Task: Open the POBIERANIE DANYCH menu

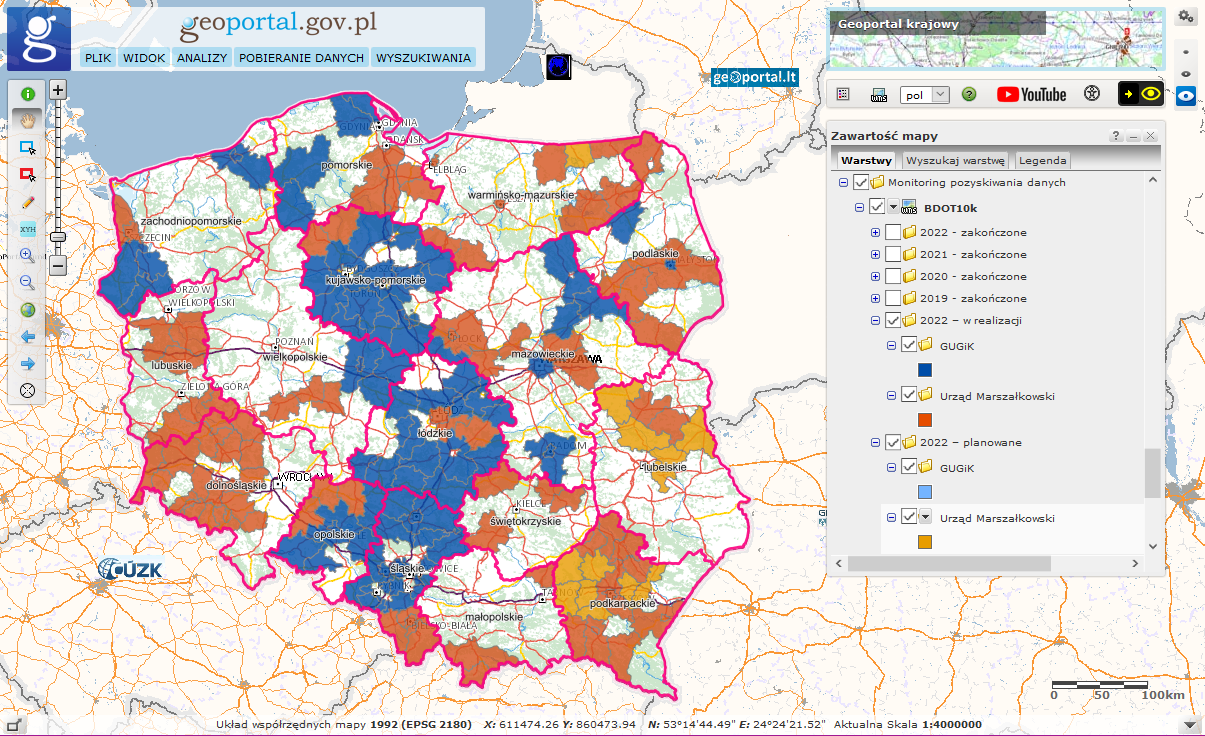Action: point(301,58)
